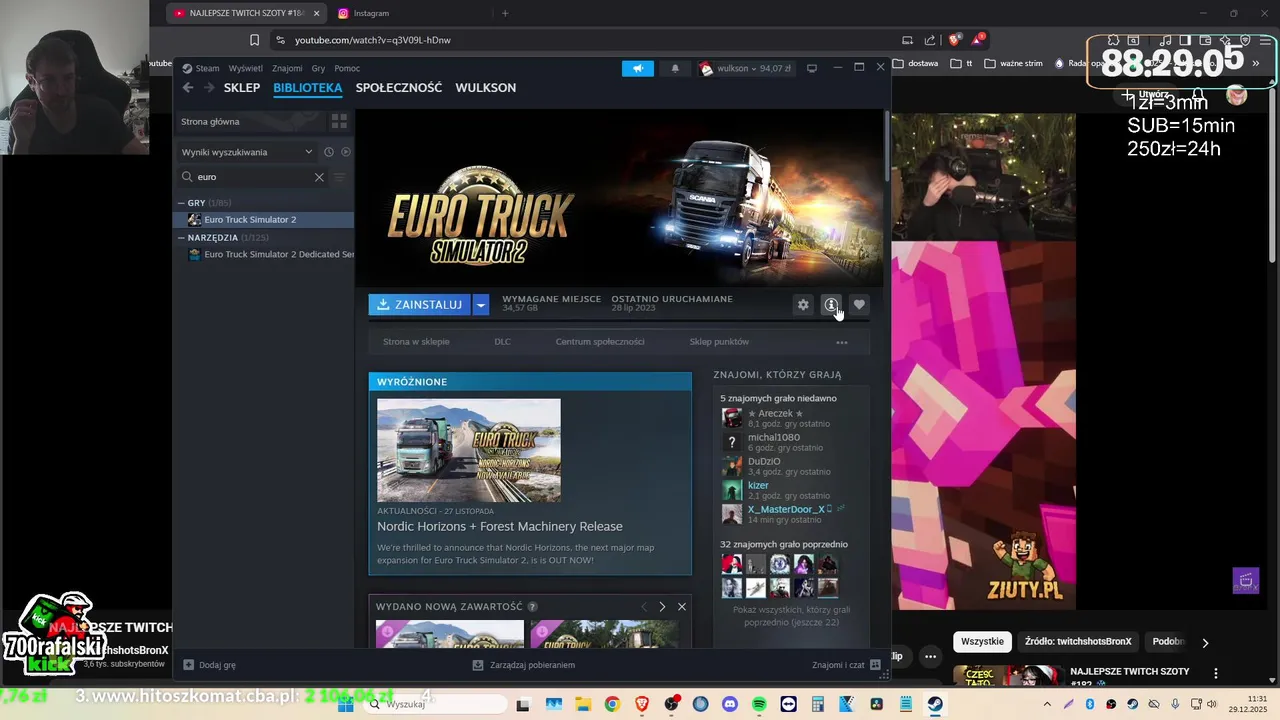This screenshot has width=1280, height=720.
Task: Toggle ready-to-play filter icon
Action: point(346,152)
